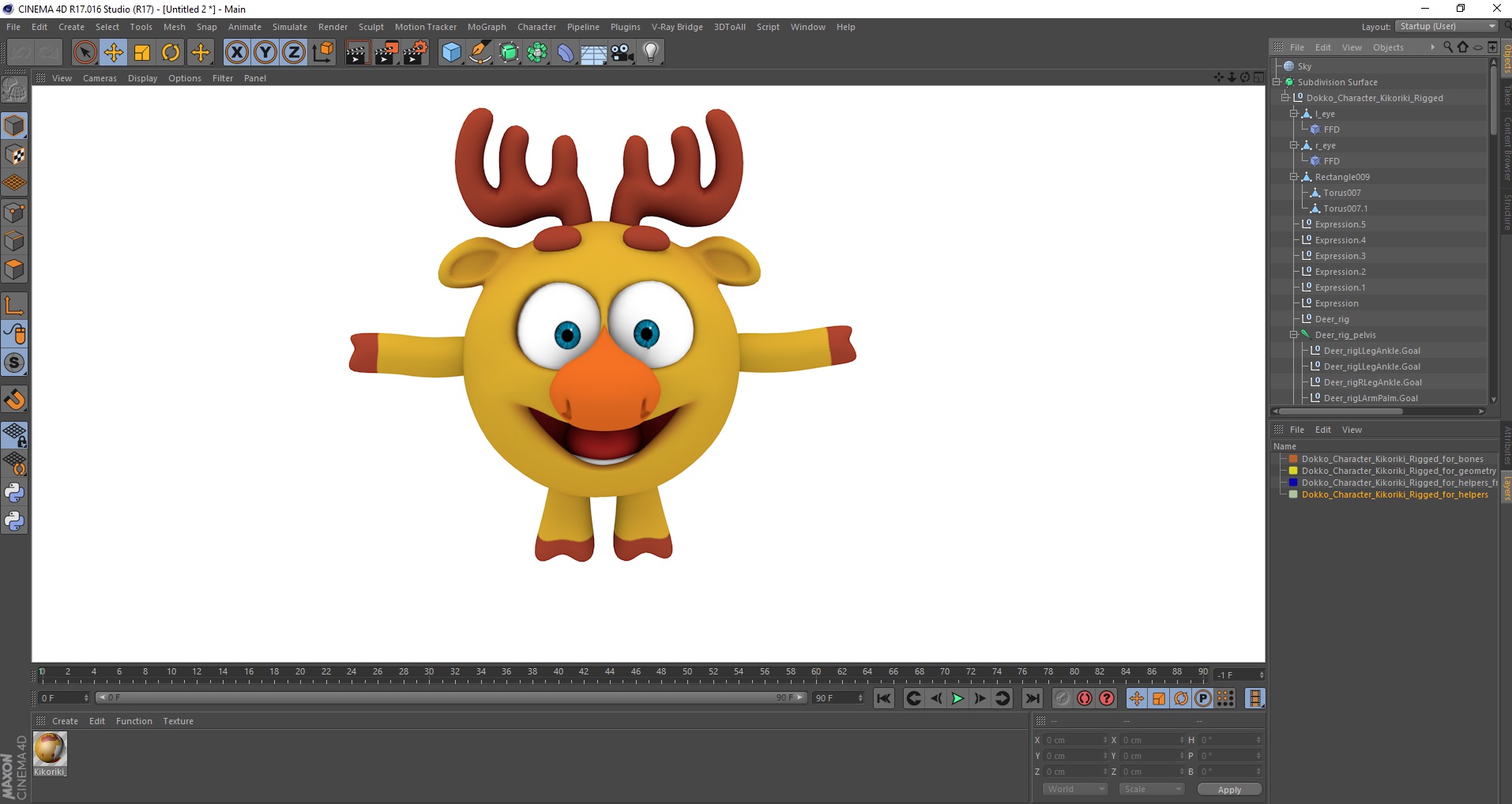Toggle Autokeying button

[x=1085, y=698]
